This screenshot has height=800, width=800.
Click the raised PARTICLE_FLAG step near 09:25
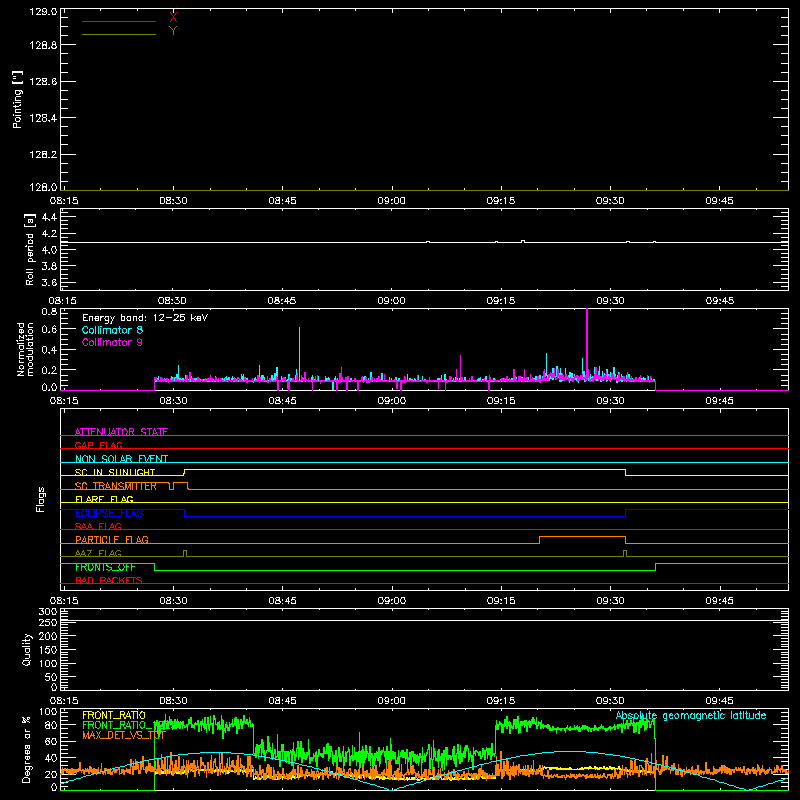tap(582, 537)
